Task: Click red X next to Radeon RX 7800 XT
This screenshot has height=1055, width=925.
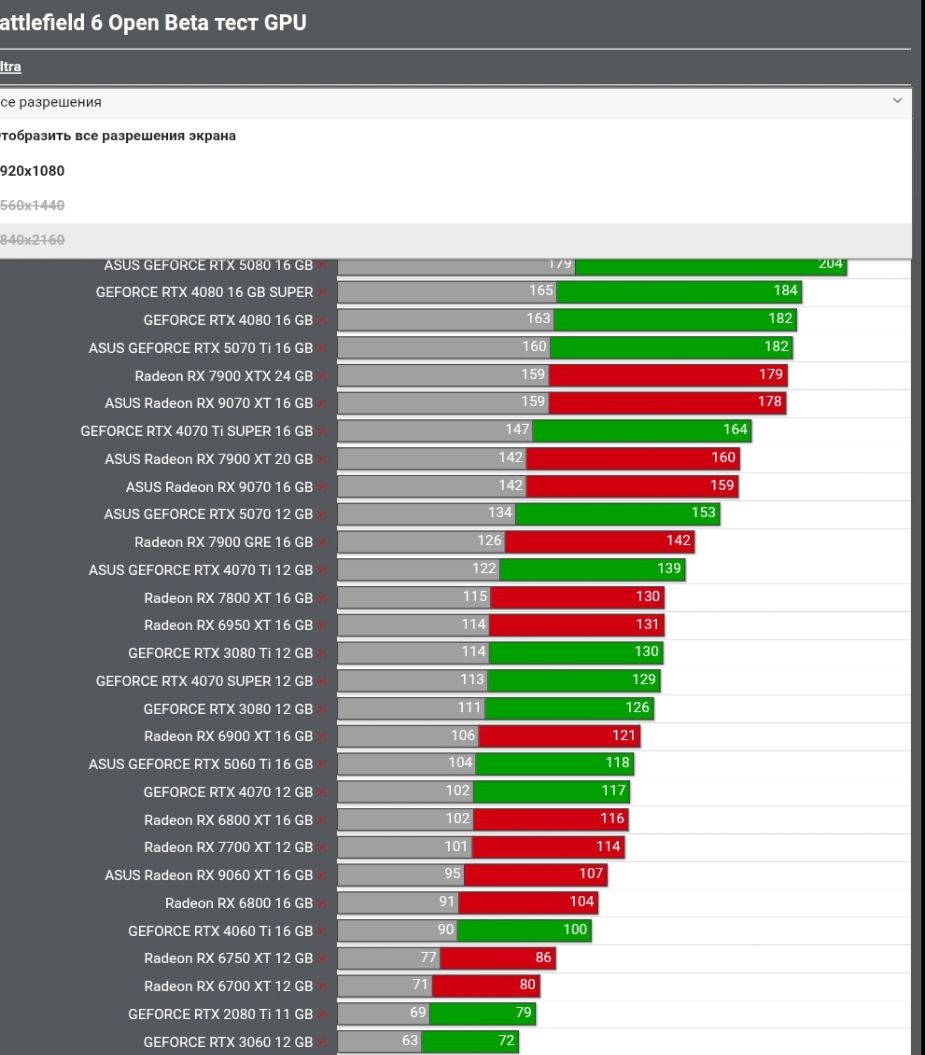Action: (x=323, y=599)
